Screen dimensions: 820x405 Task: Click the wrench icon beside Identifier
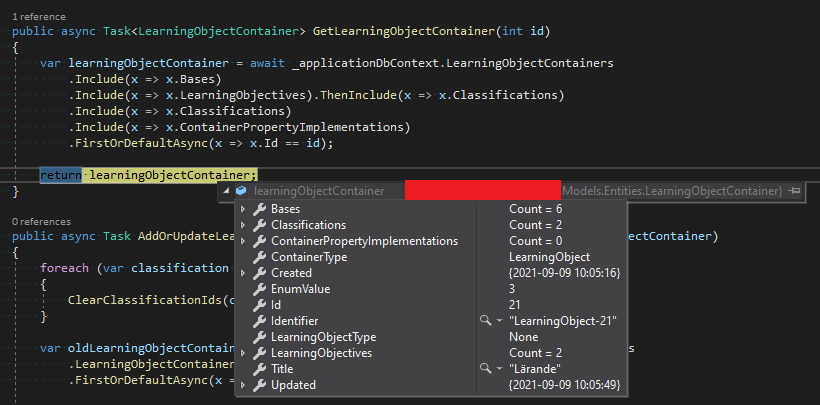pos(259,321)
